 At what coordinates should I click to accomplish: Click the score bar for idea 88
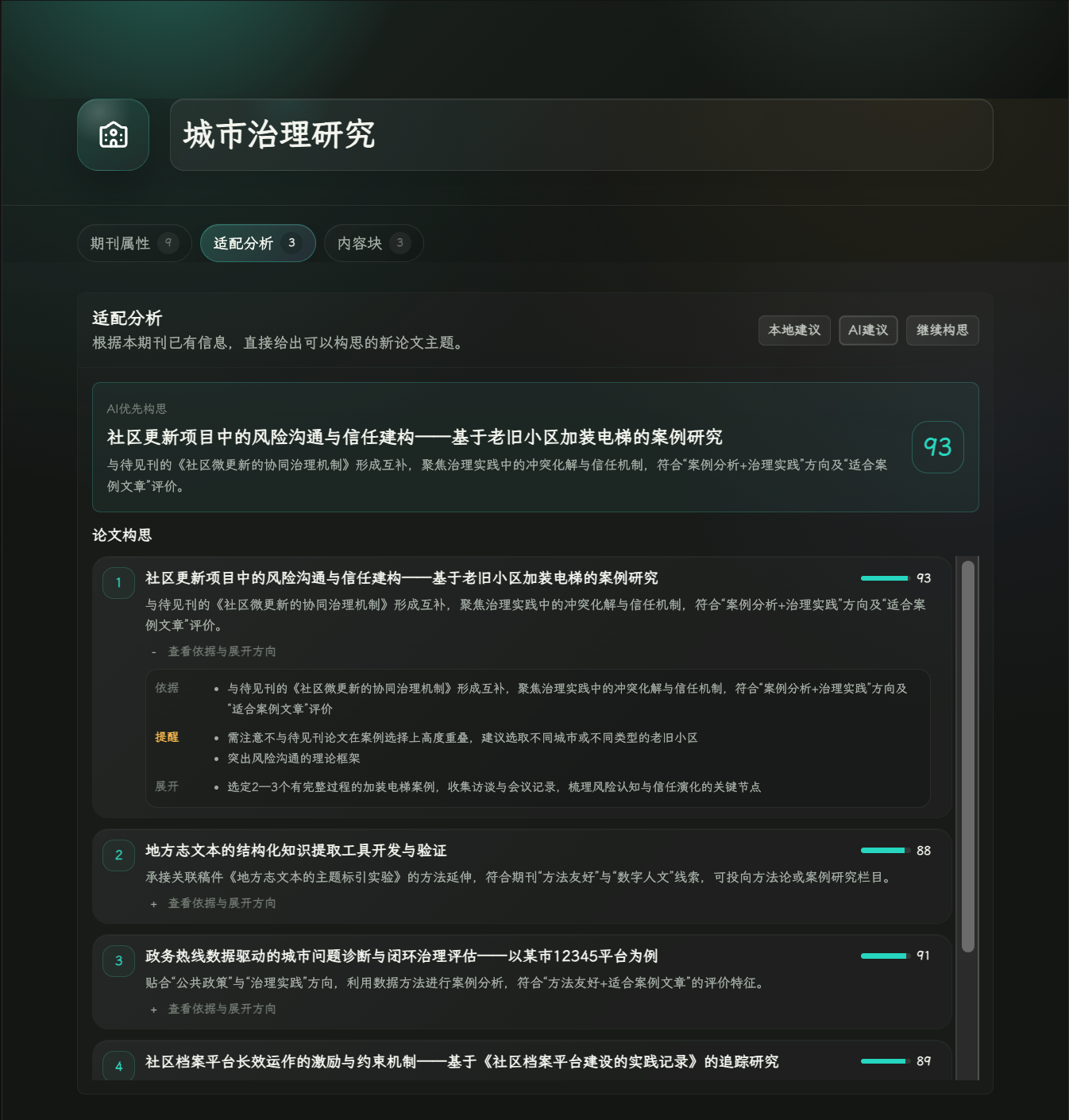(x=886, y=851)
